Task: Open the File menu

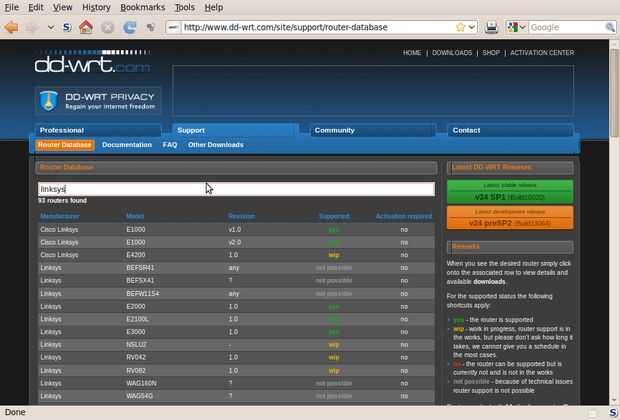Action: click(x=11, y=8)
